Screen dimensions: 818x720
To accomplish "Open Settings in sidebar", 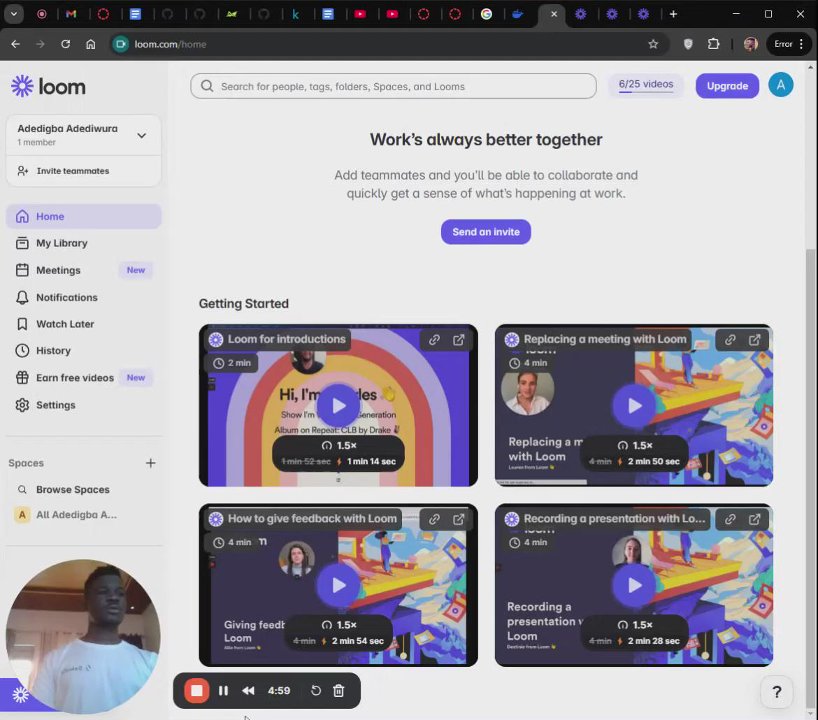I will tap(83, 405).
